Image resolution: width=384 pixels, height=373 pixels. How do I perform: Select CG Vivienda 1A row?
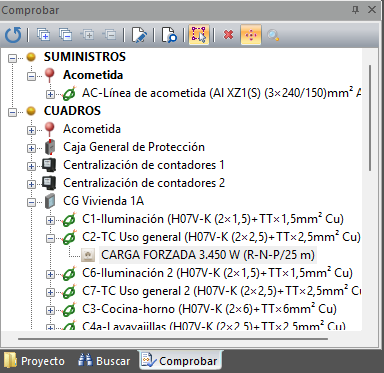(103, 201)
